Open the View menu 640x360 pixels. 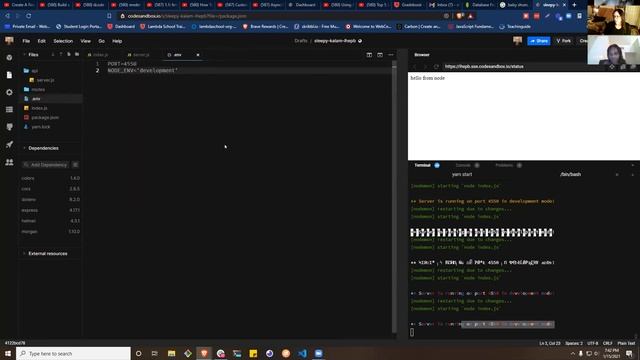[85, 41]
